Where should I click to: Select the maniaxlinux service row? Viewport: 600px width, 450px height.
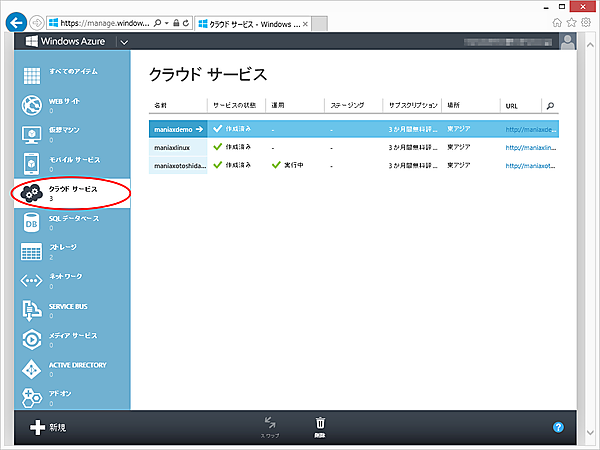click(x=175, y=147)
